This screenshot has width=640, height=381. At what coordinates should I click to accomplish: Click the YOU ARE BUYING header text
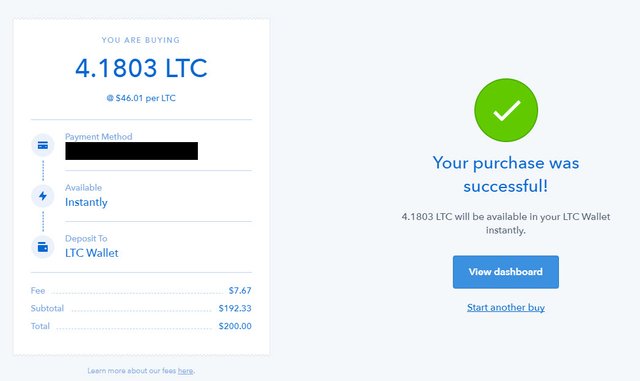[x=141, y=40]
